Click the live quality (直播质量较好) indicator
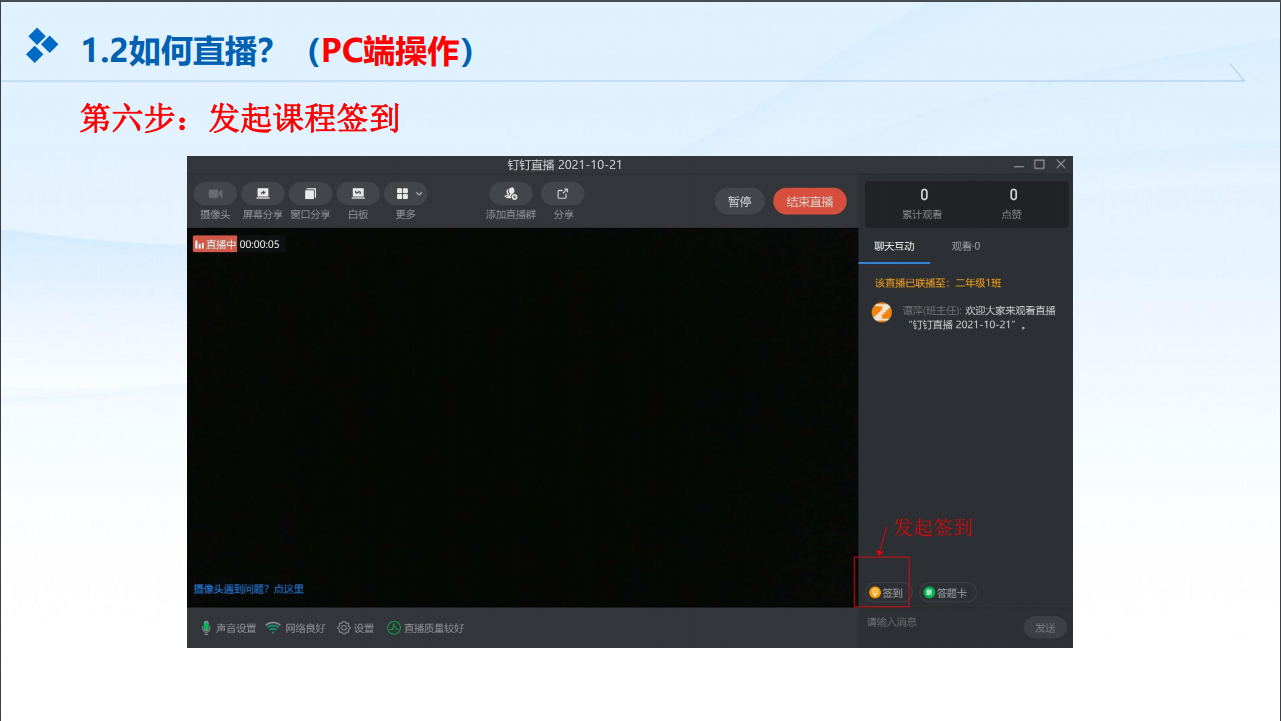 394,628
